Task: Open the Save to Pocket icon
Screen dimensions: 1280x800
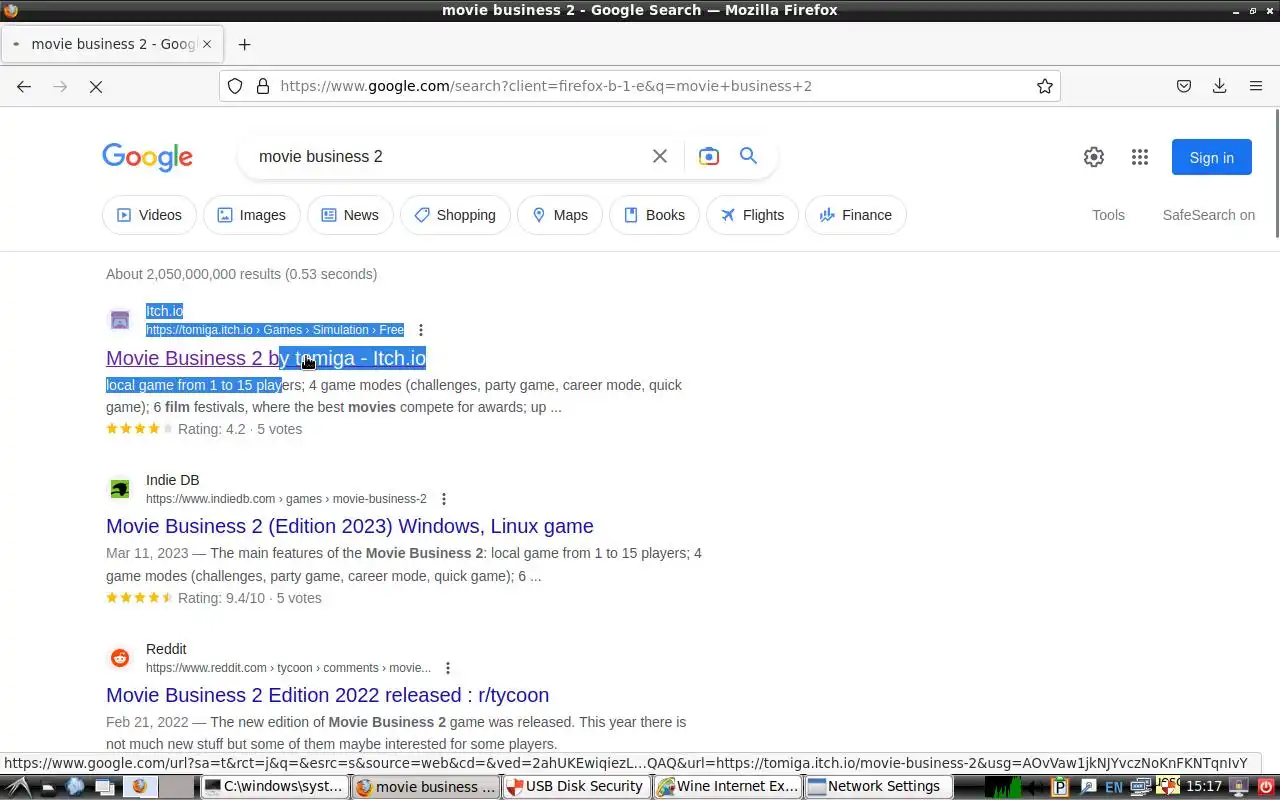Action: click(x=1184, y=86)
